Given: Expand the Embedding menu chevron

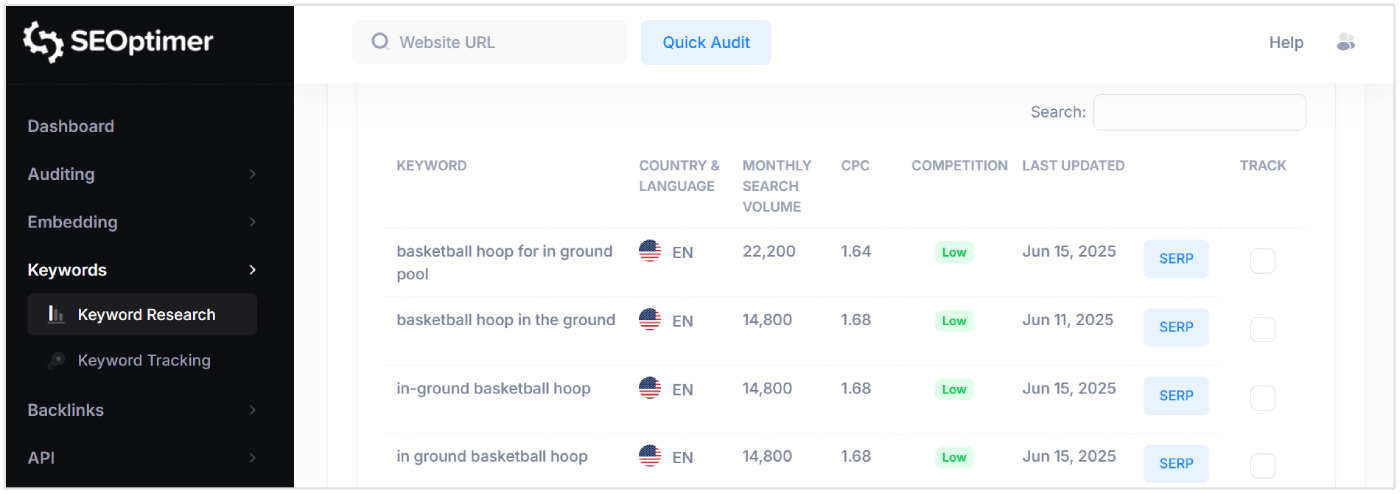Looking at the screenshot, I should [252, 222].
